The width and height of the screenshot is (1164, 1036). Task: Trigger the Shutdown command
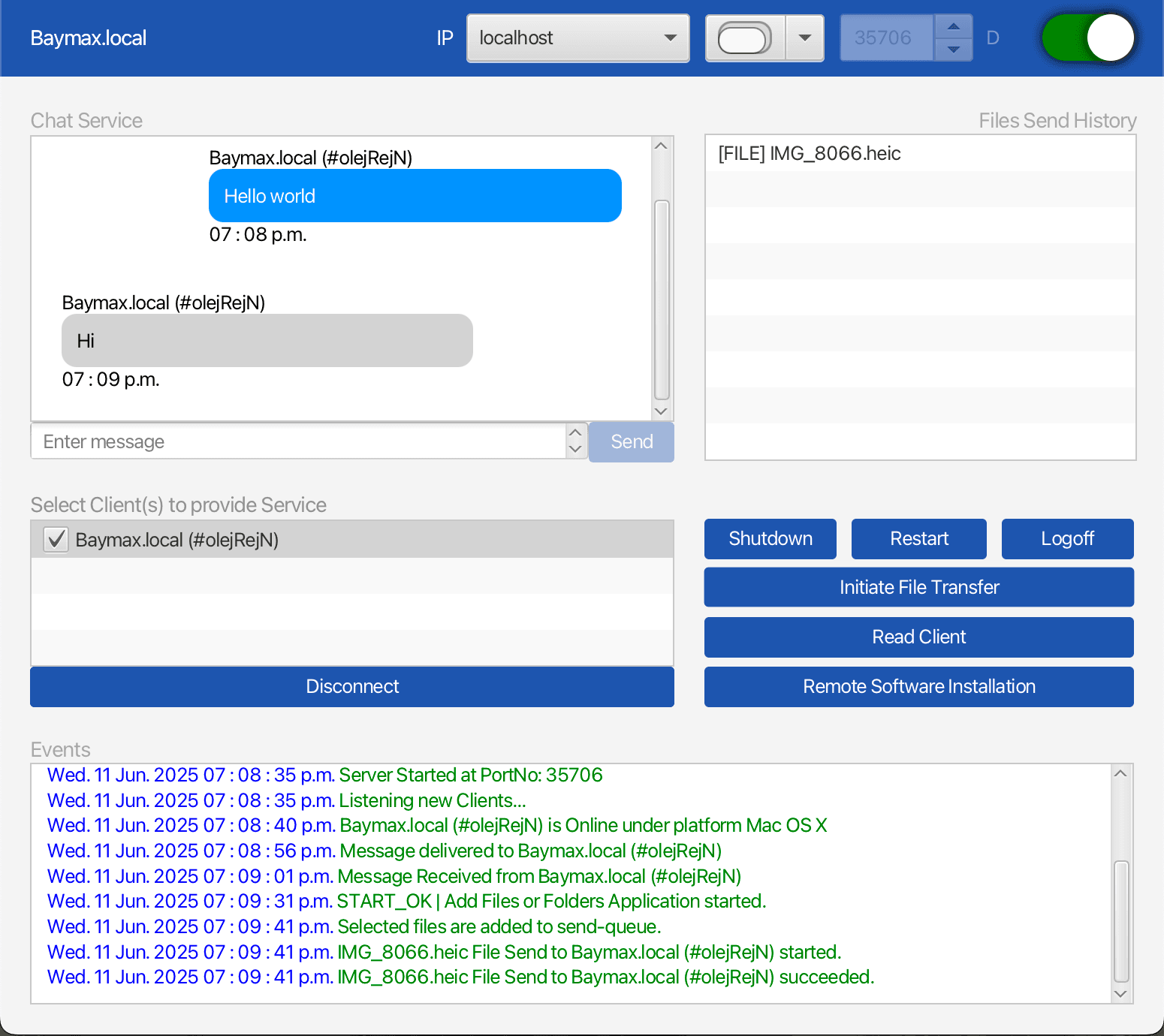pos(769,538)
